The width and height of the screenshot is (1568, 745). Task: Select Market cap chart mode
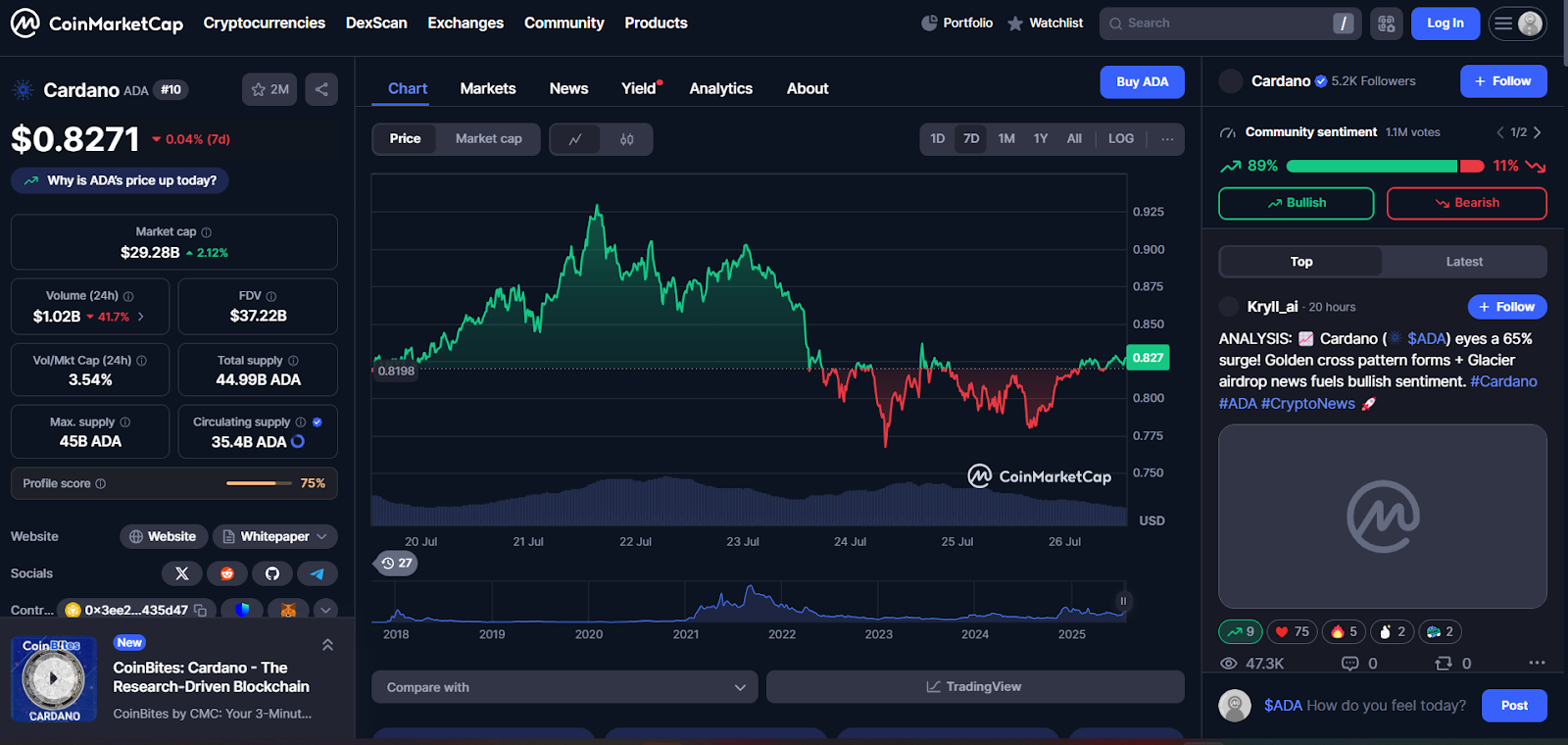pyautogui.click(x=489, y=139)
